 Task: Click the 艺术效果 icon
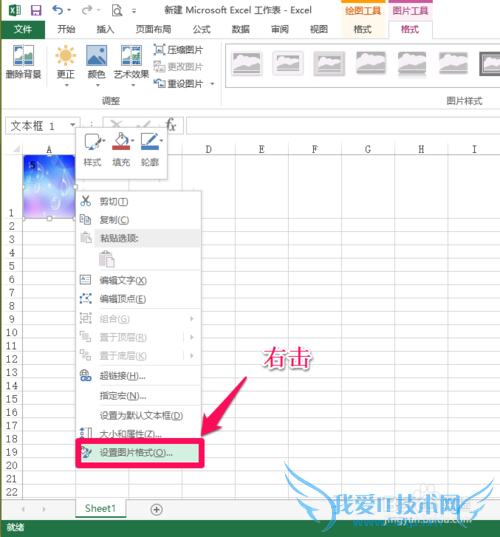(x=132, y=55)
